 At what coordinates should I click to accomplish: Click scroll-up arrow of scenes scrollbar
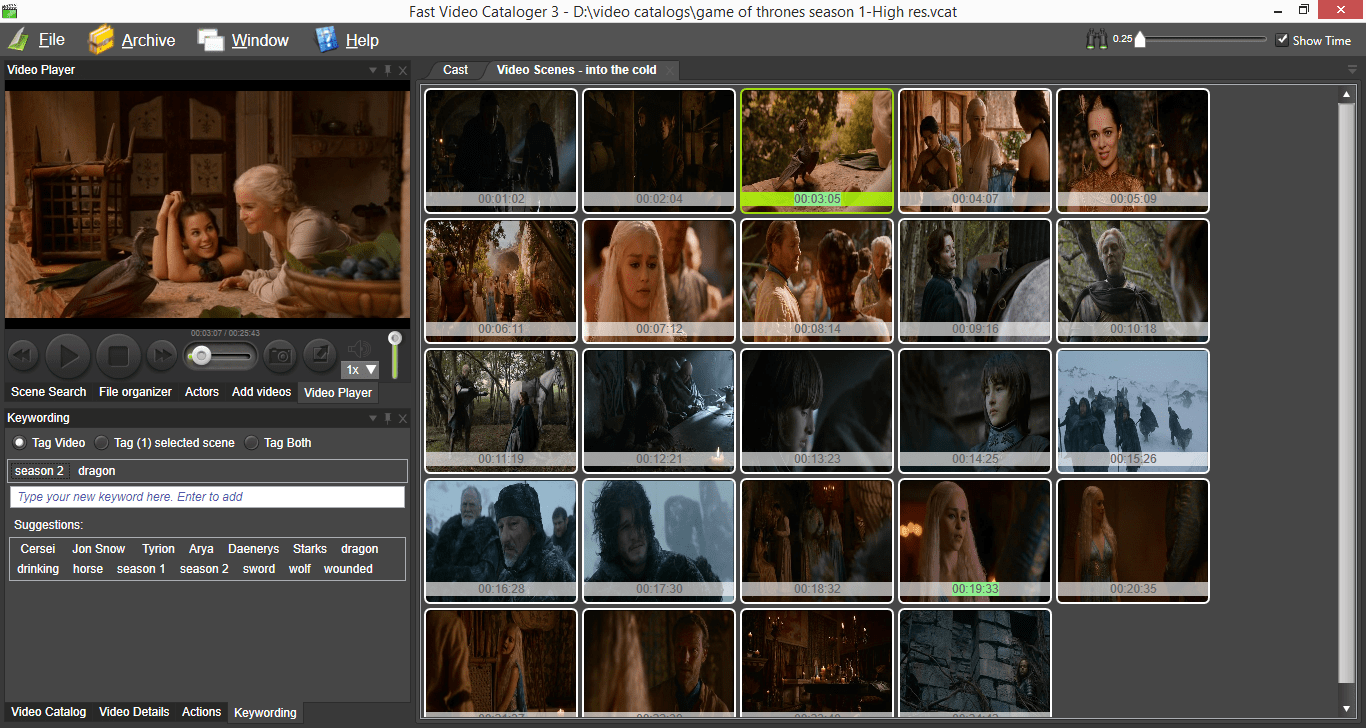tap(1346, 95)
